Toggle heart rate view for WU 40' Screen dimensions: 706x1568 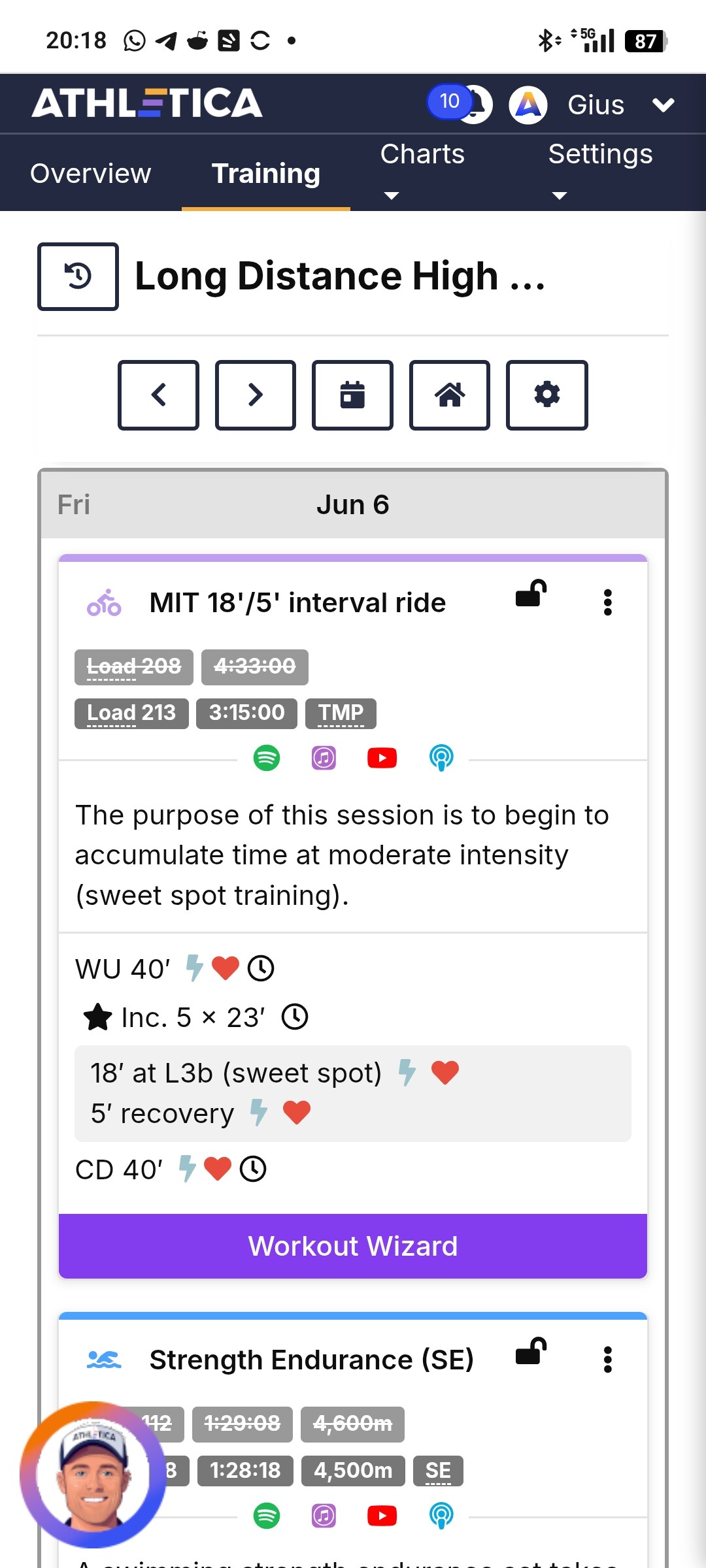(226, 968)
